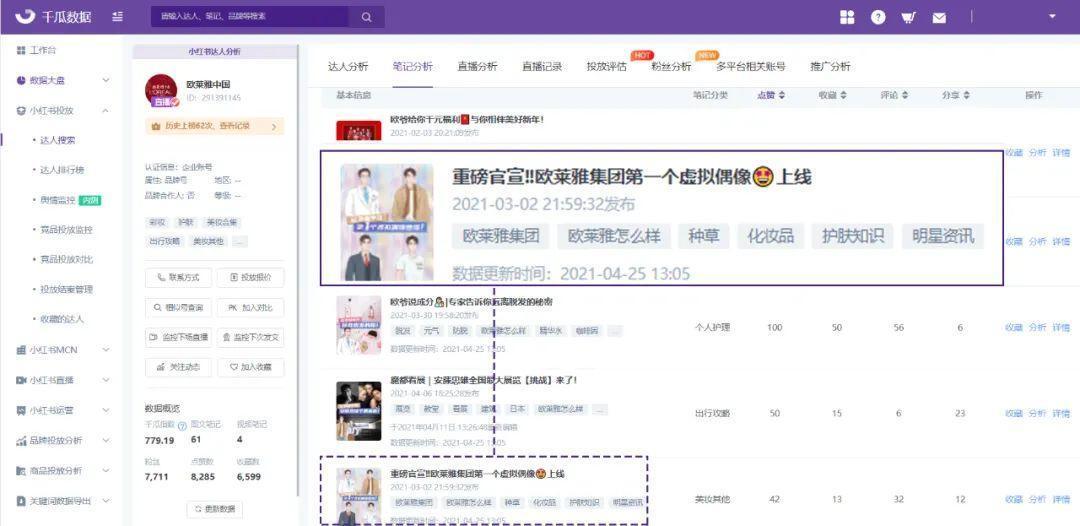Select 达人搜索 in the sidebar

(58, 140)
